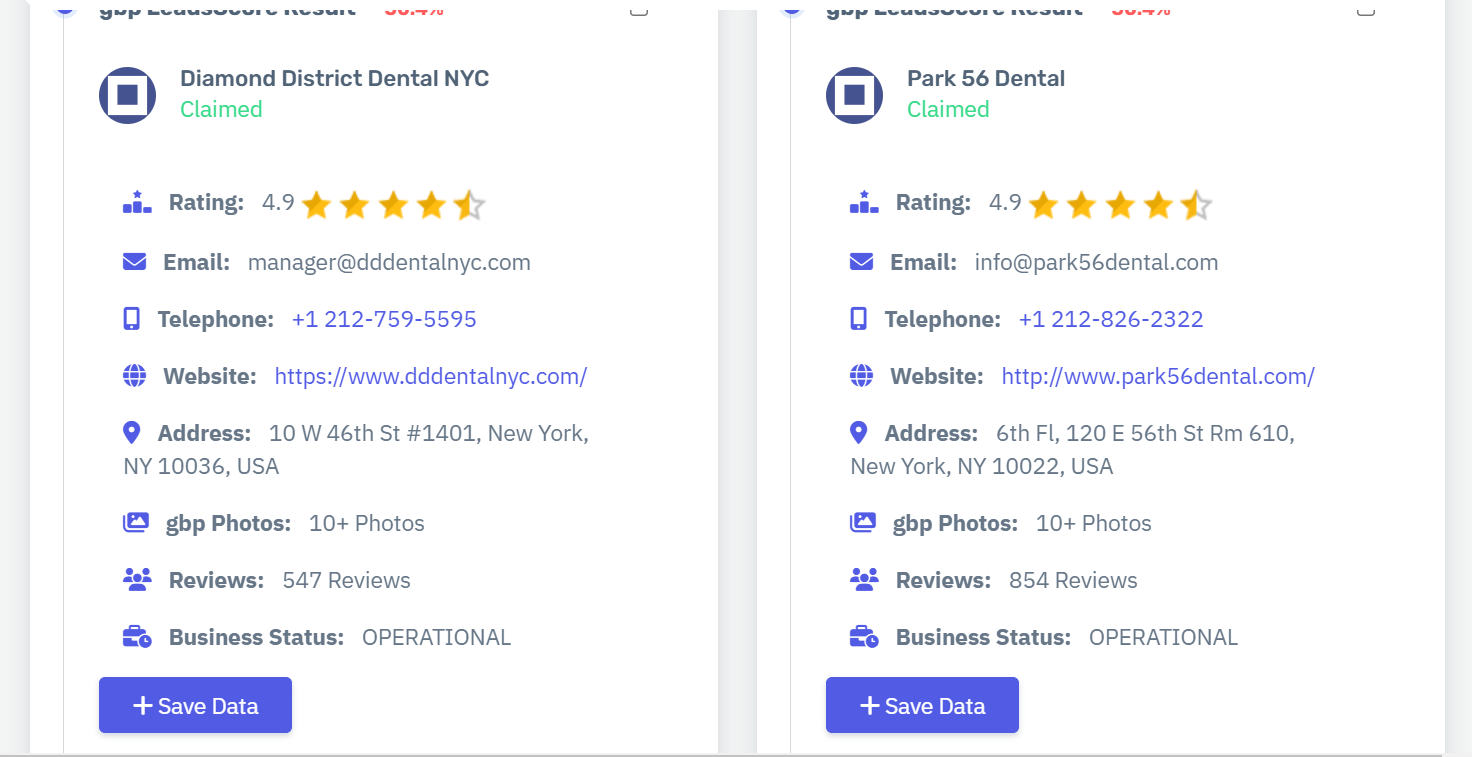Click globe icon beside dddentalnyc website
The height and width of the screenshot is (757, 1472).
(x=134, y=376)
